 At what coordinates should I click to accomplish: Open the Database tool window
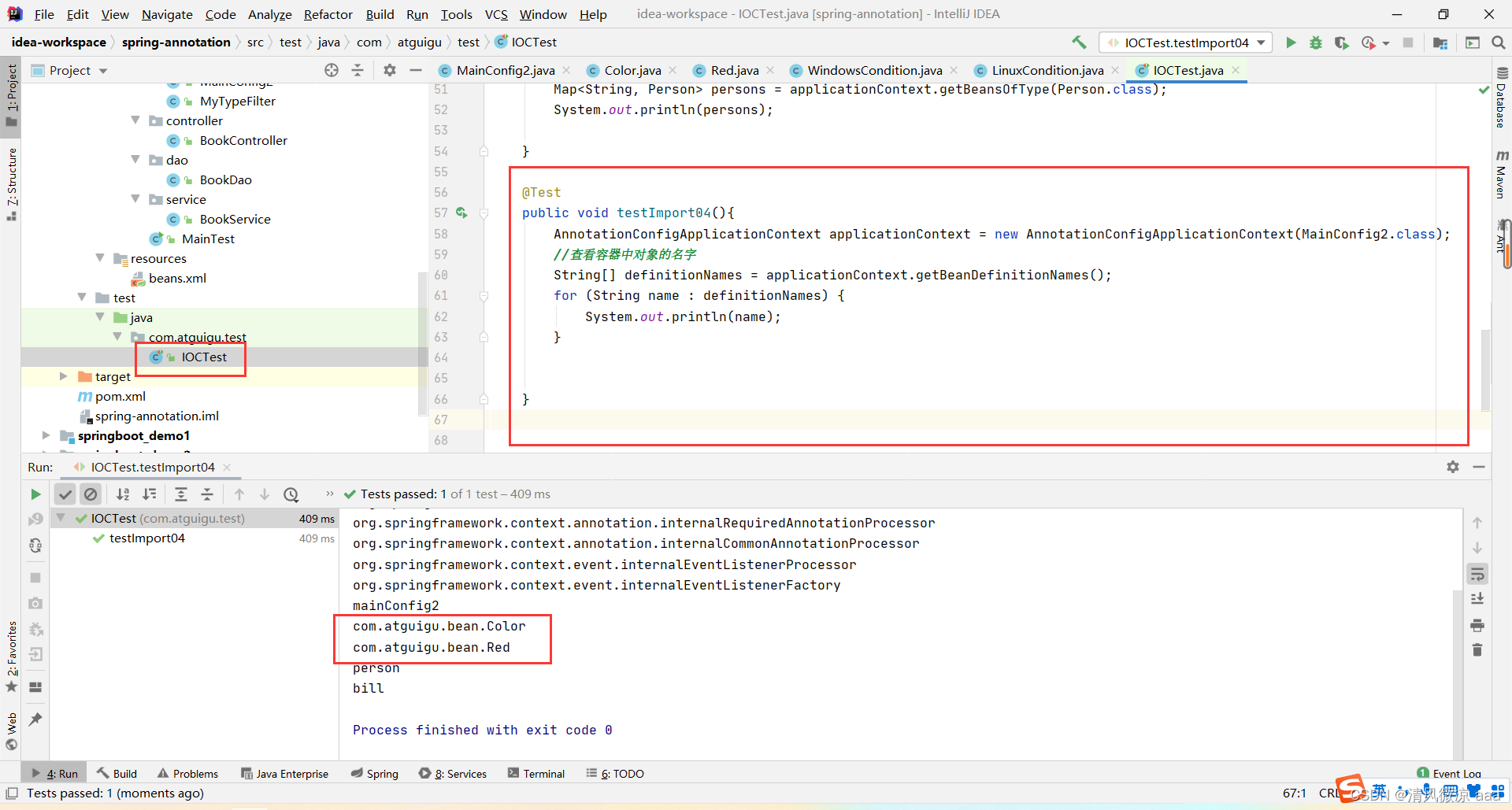[x=1502, y=98]
